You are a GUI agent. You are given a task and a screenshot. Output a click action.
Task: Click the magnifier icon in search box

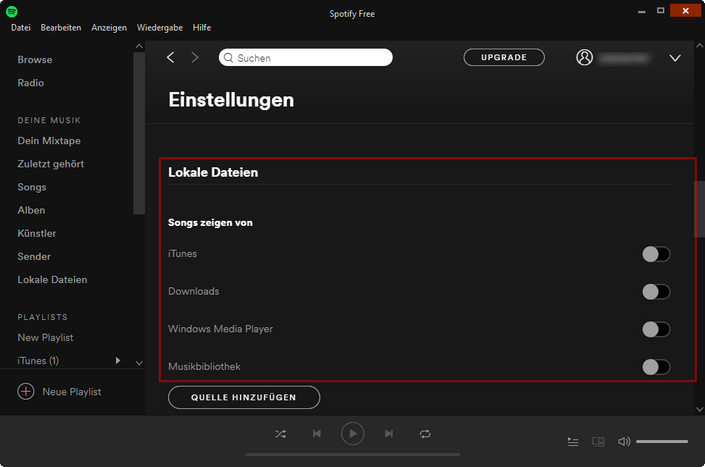[x=228, y=58]
